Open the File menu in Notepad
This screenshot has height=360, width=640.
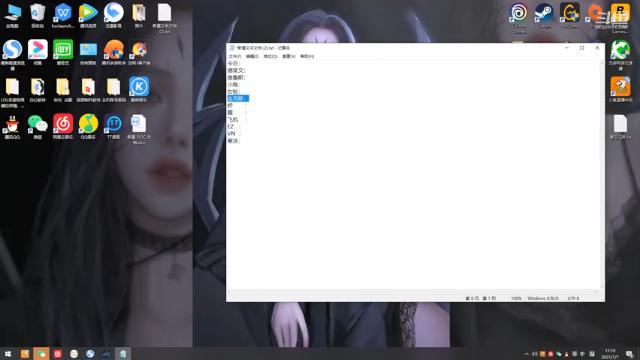(235, 56)
